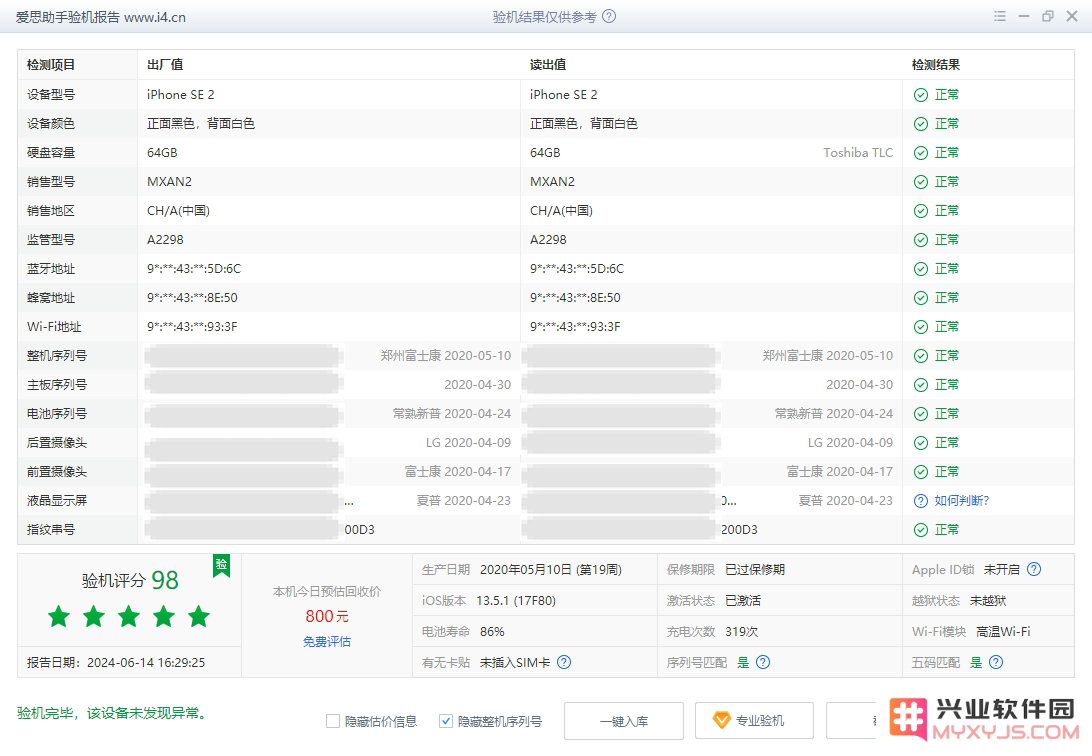Enable the 隐藏估价信息 checkbox
Image resolution: width=1092 pixels, height=756 pixels.
(333, 721)
